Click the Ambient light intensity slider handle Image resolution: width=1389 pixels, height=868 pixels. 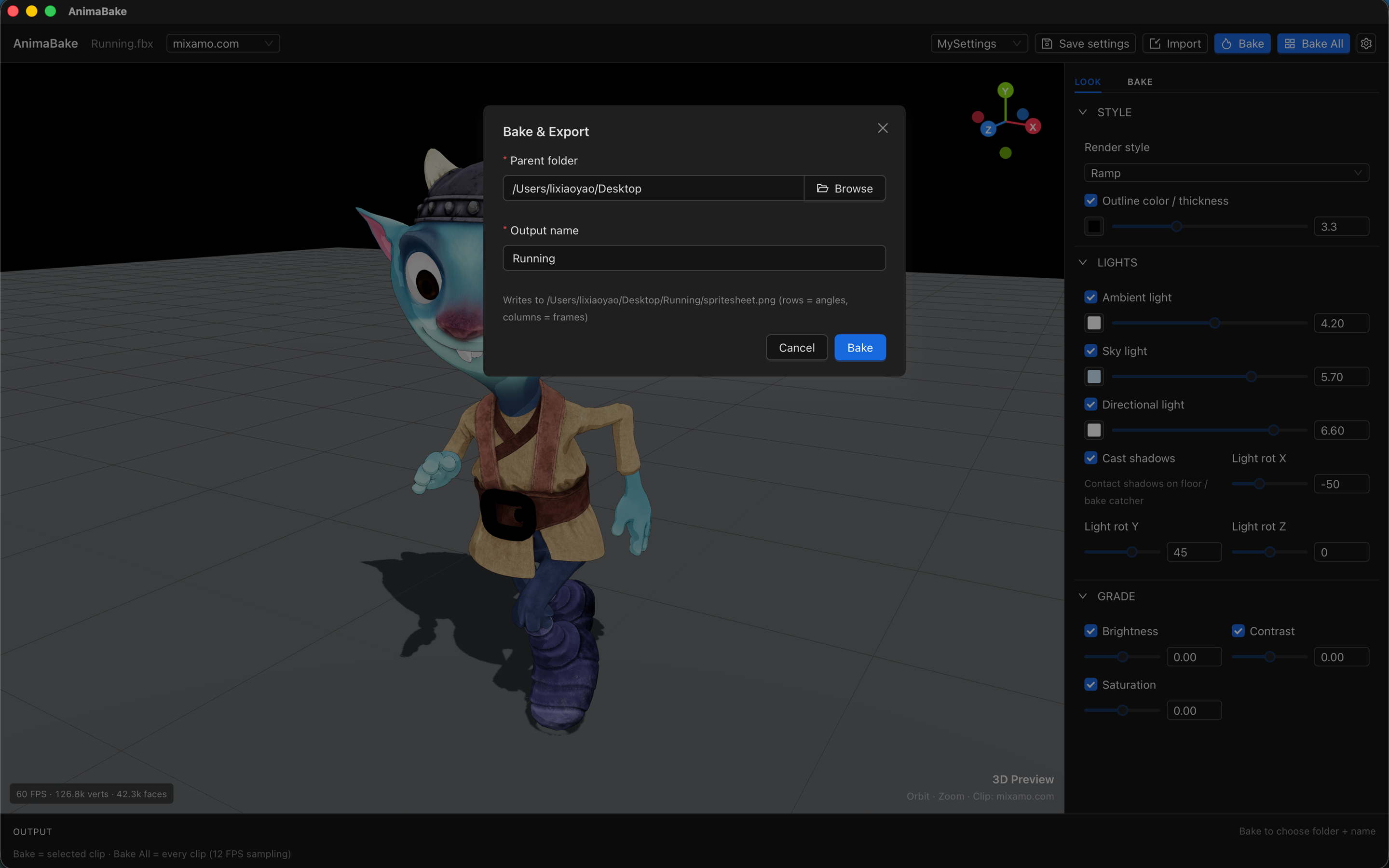(1214, 323)
